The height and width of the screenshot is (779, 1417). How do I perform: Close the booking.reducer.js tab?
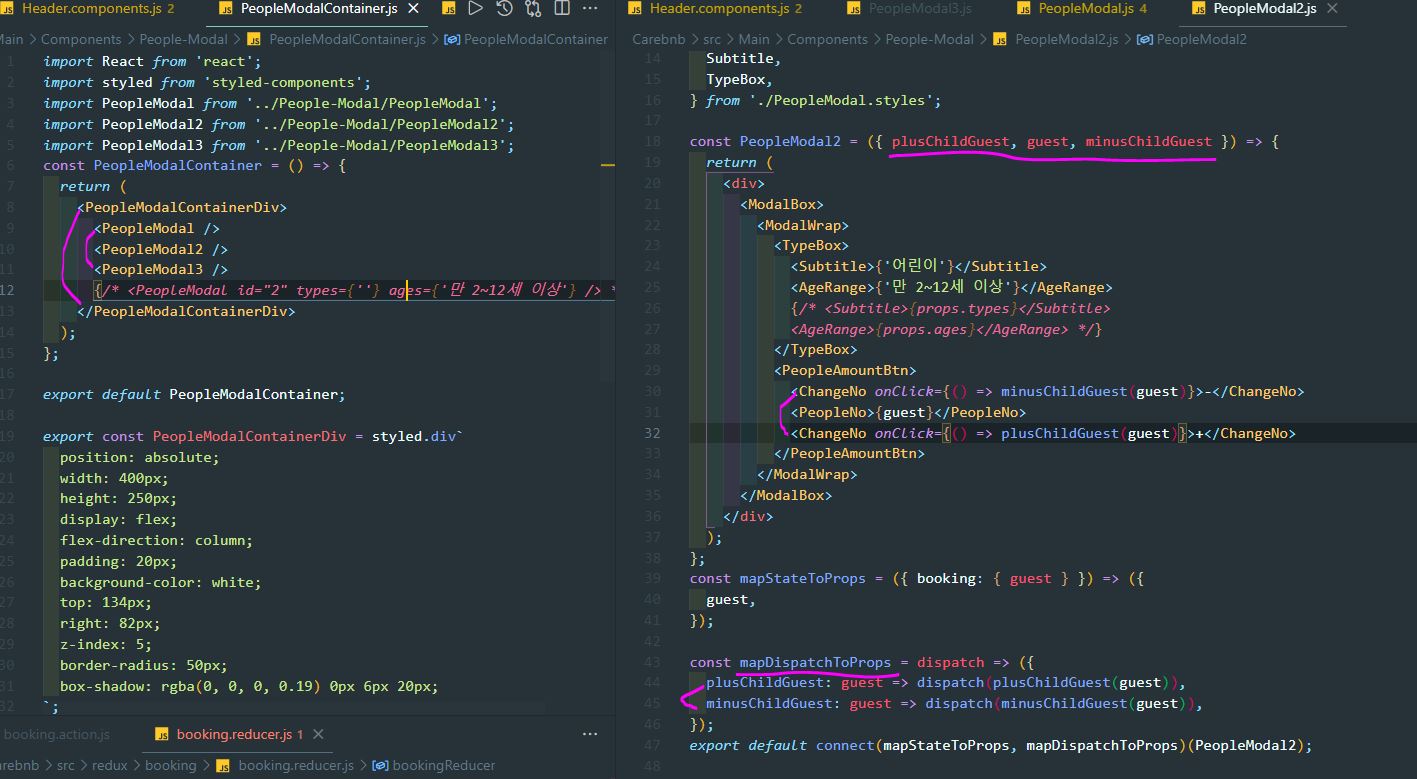tap(318, 734)
